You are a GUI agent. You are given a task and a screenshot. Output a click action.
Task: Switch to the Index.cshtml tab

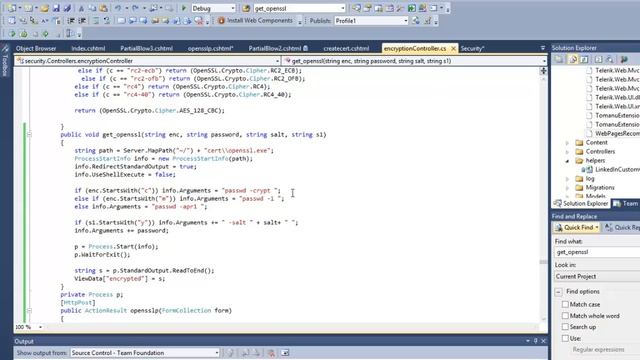[88, 49]
